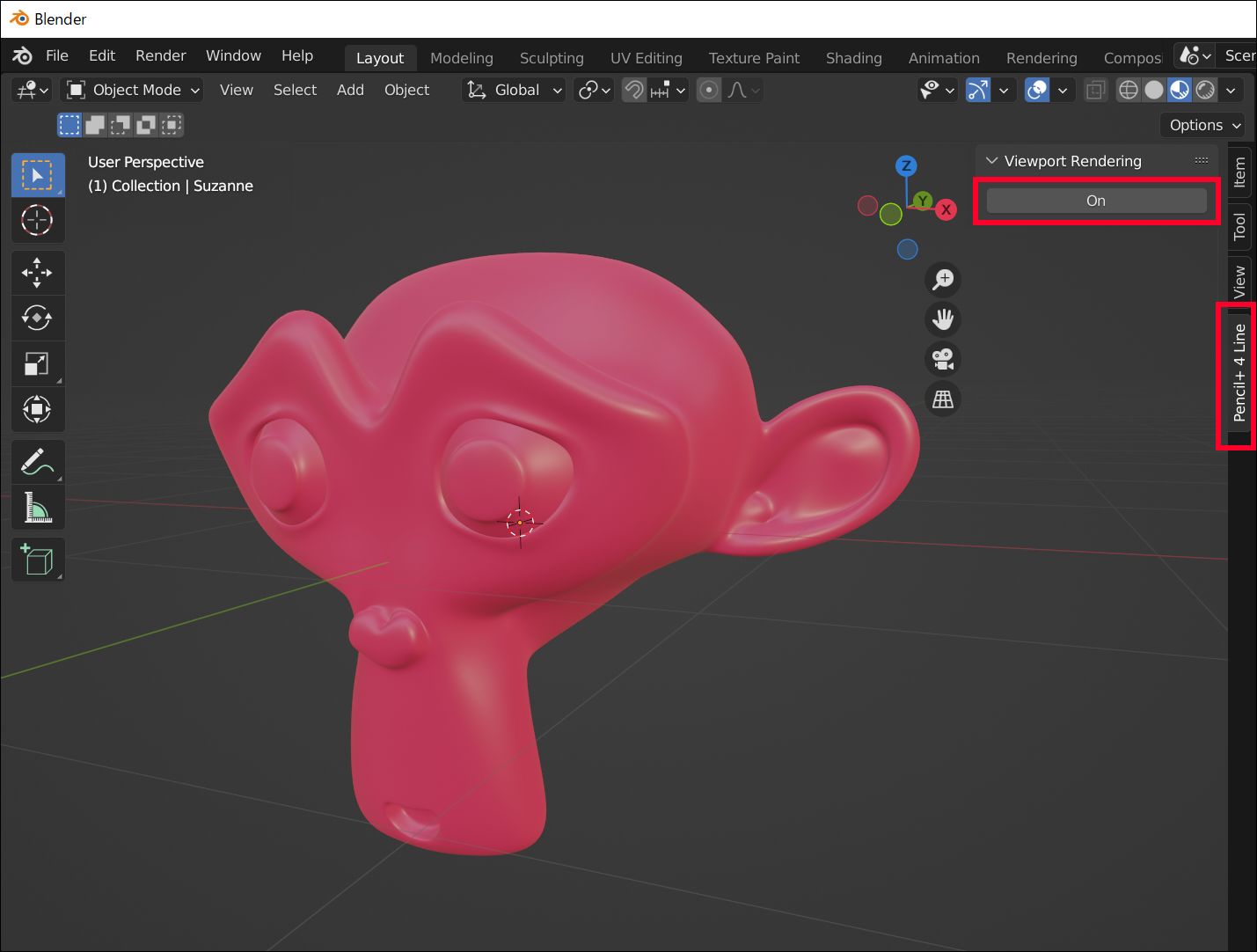The height and width of the screenshot is (952, 1257).
Task: Open snapping options dropdown
Action: coord(669,90)
